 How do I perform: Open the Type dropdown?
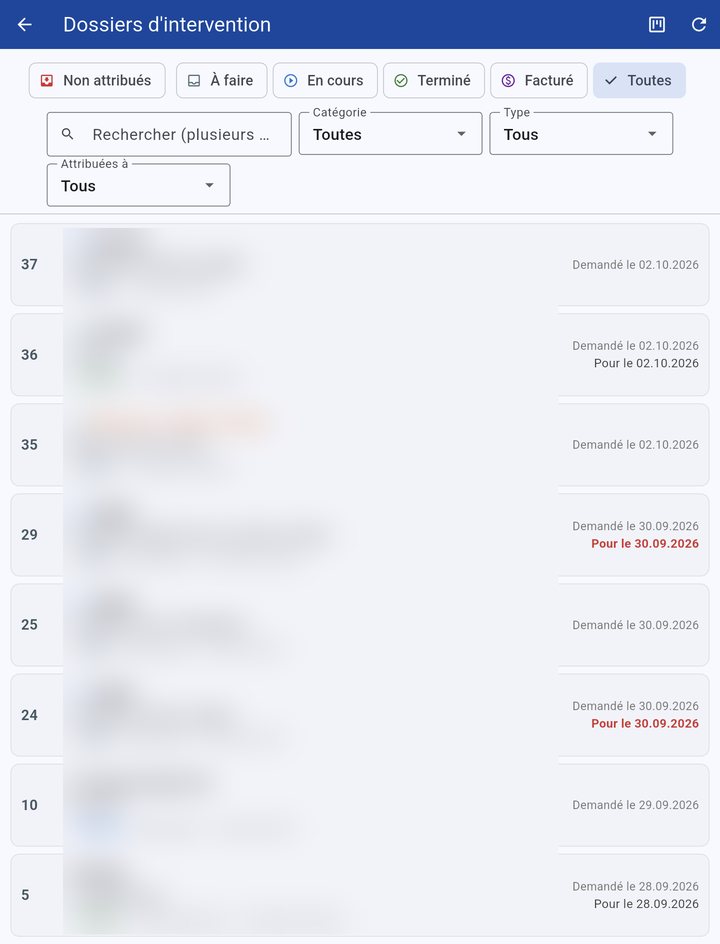coord(581,134)
